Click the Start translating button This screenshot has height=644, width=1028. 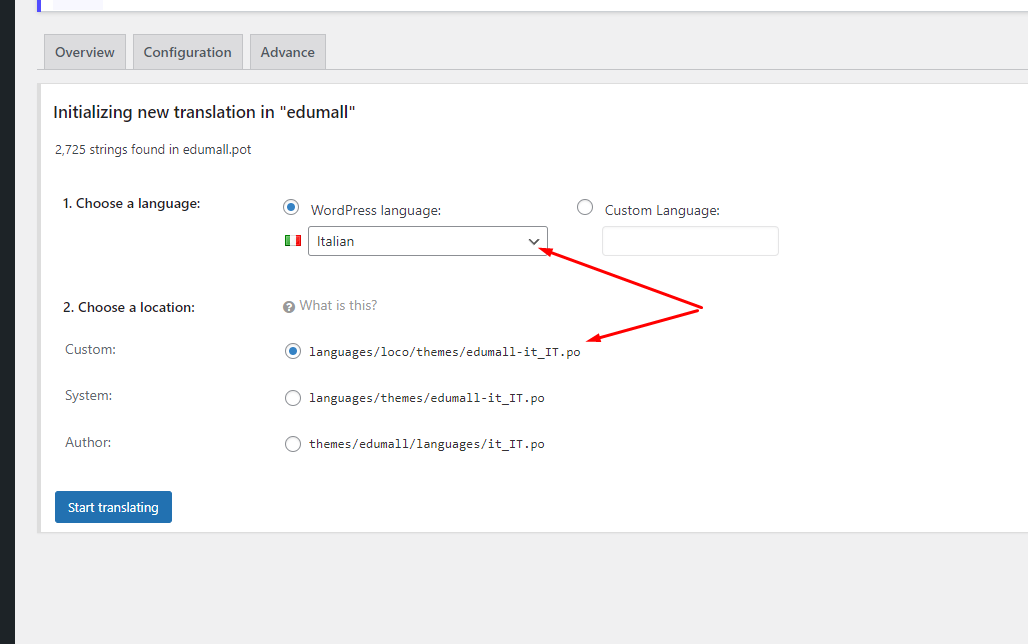tap(113, 507)
